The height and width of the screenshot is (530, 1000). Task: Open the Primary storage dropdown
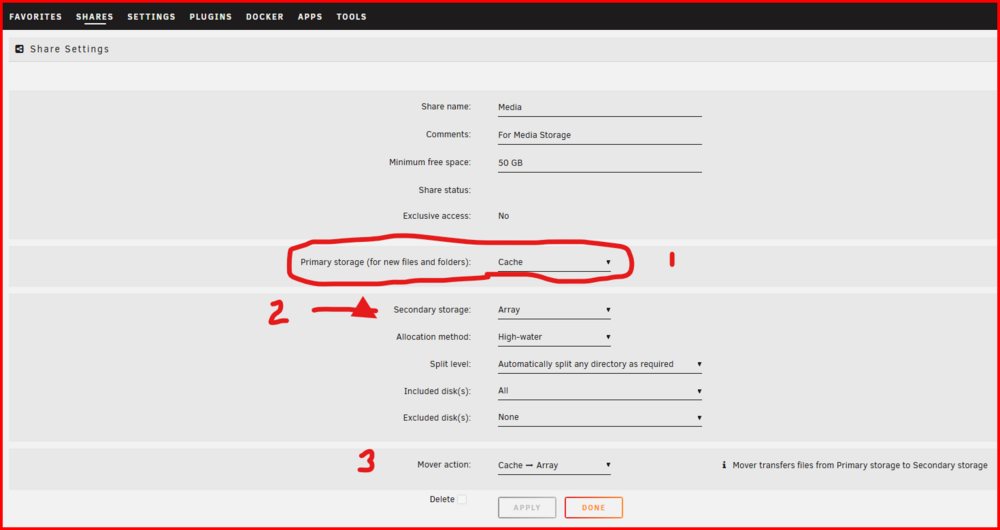554,262
